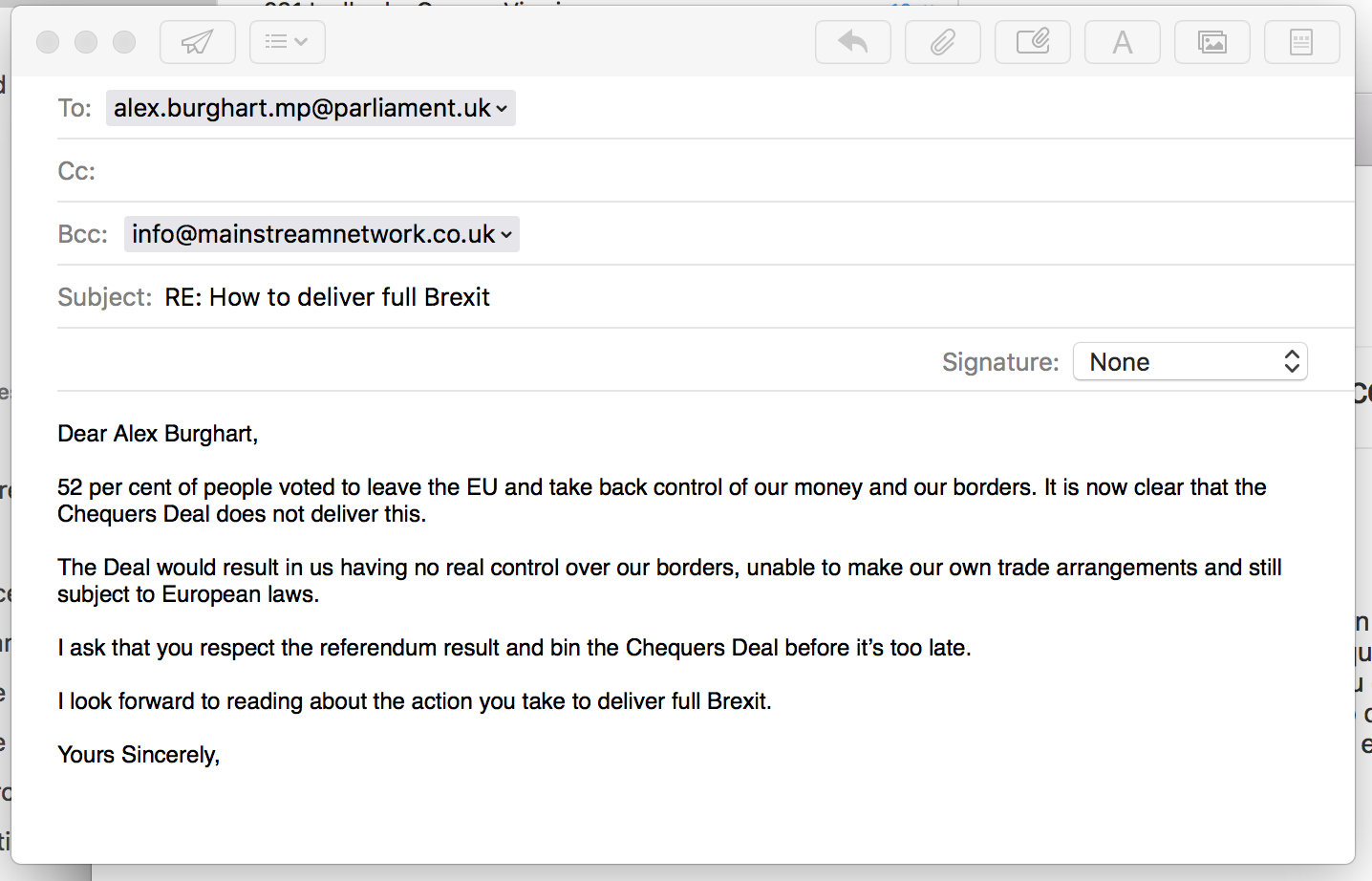The height and width of the screenshot is (881, 1372).
Task: Show the stationery pane icon
Action: (x=1301, y=42)
